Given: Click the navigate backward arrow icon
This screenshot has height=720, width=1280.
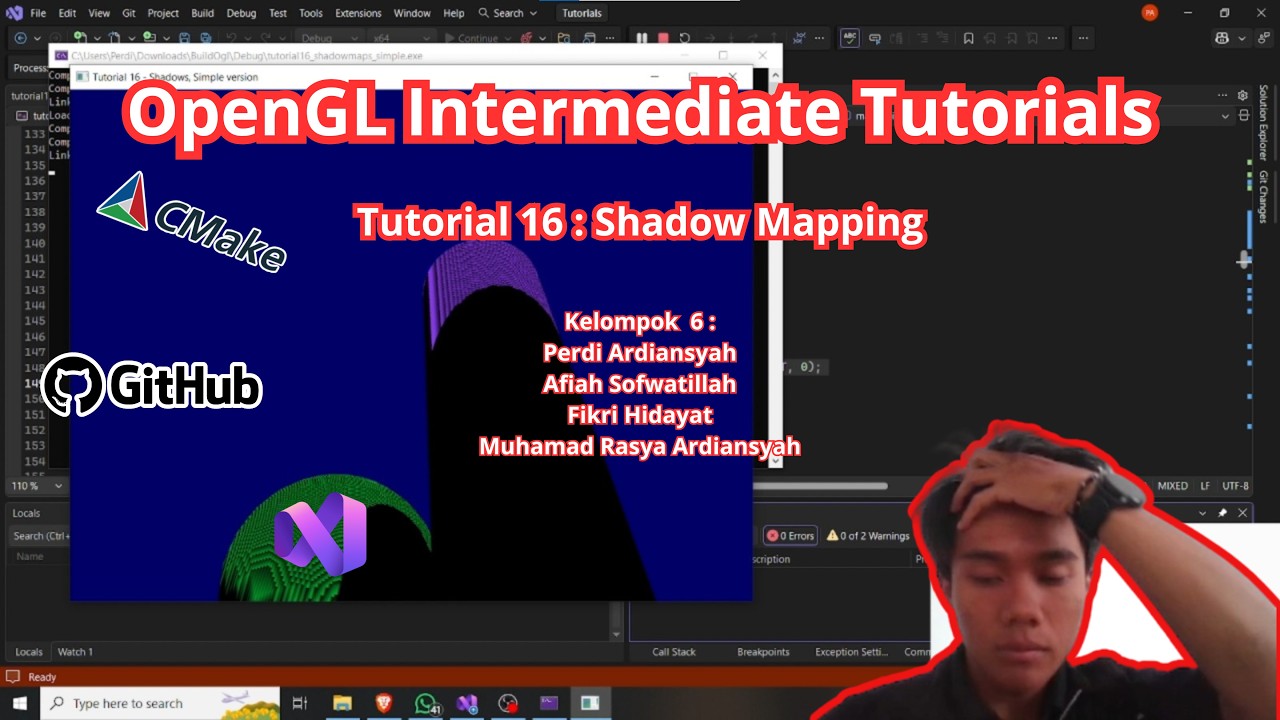Looking at the screenshot, I should coord(20,38).
